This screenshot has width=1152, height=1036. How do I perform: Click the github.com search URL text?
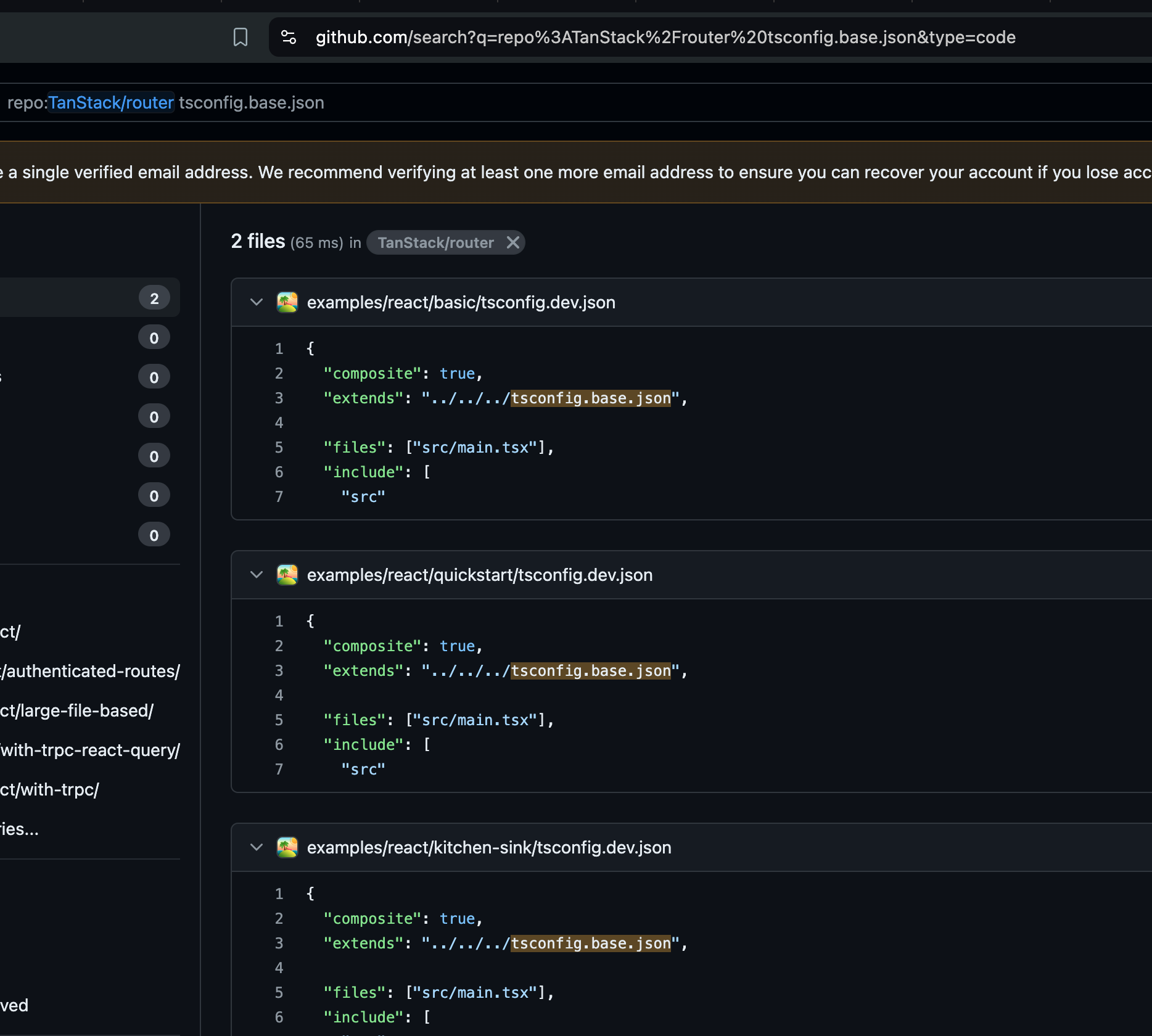click(x=665, y=37)
